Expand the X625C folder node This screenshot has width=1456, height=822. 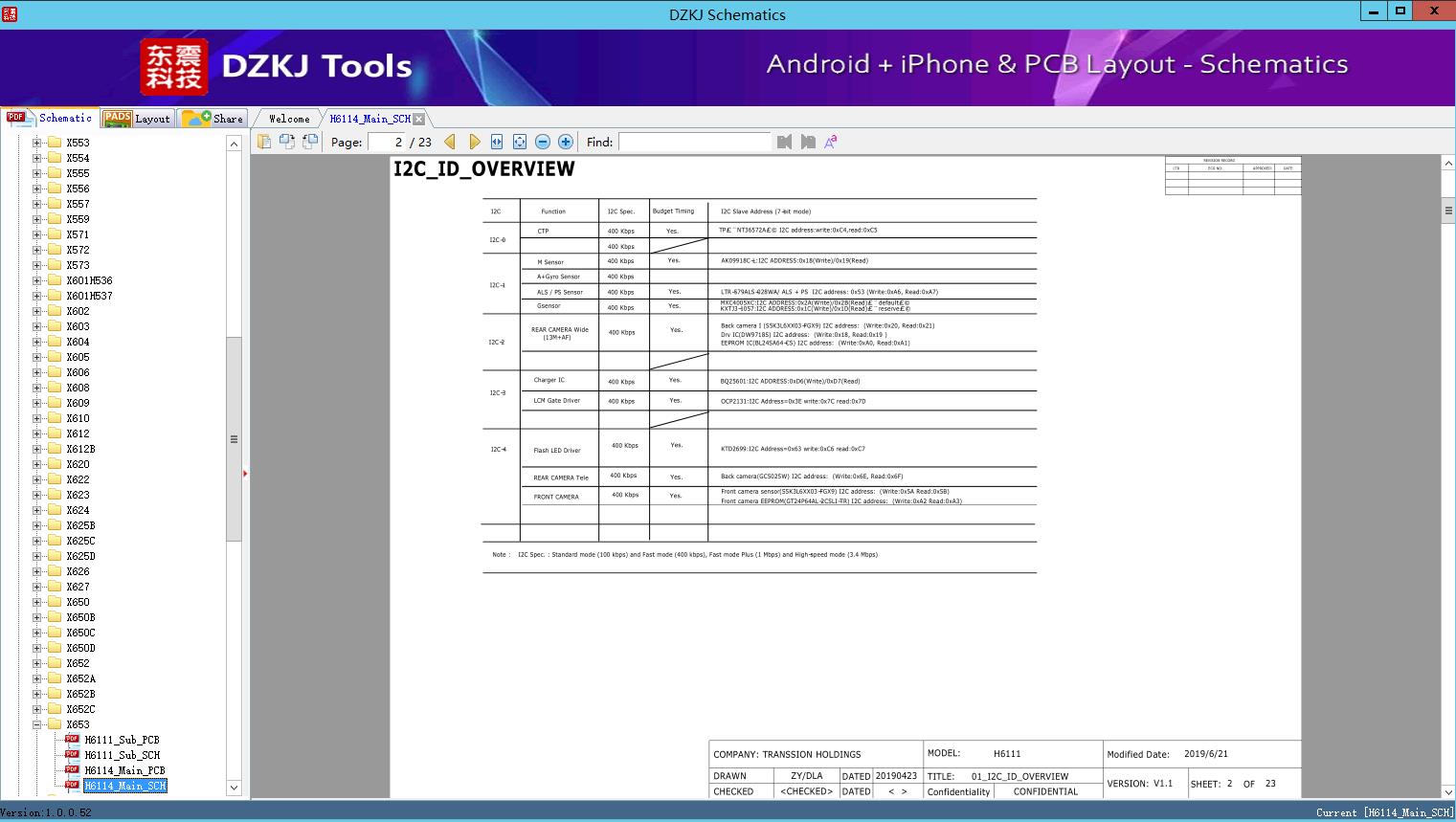point(36,541)
